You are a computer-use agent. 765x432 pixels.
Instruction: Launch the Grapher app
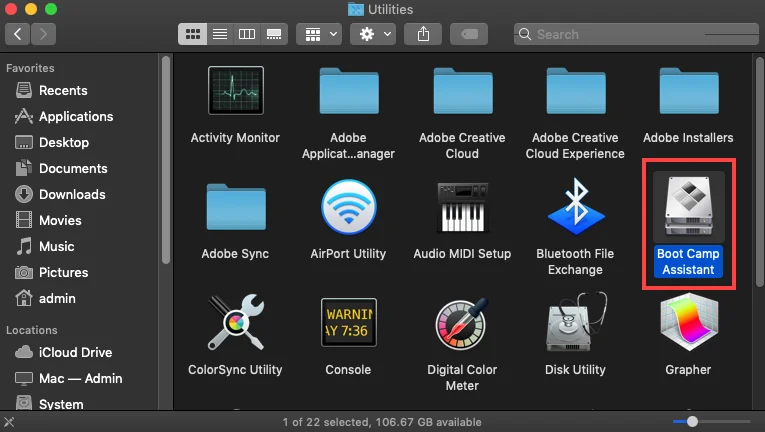(x=688, y=325)
